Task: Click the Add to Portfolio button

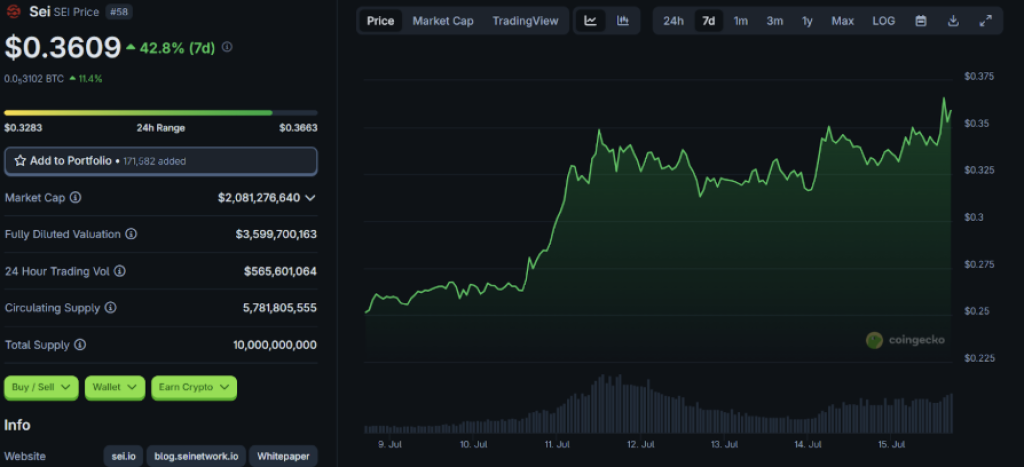Action: pyautogui.click(x=161, y=161)
